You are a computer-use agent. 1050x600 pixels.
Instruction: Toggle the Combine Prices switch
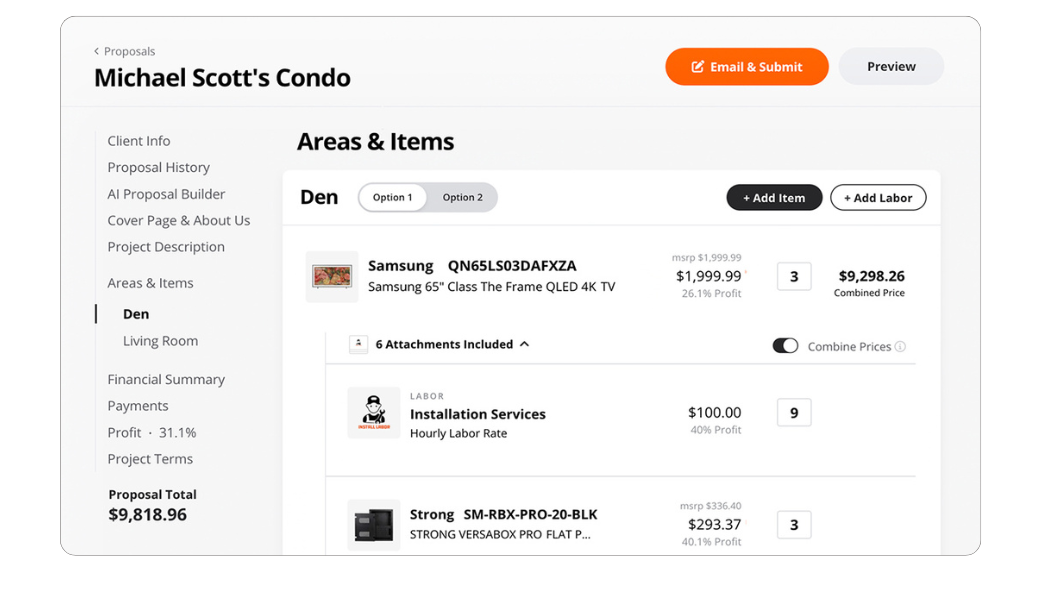[x=785, y=346]
